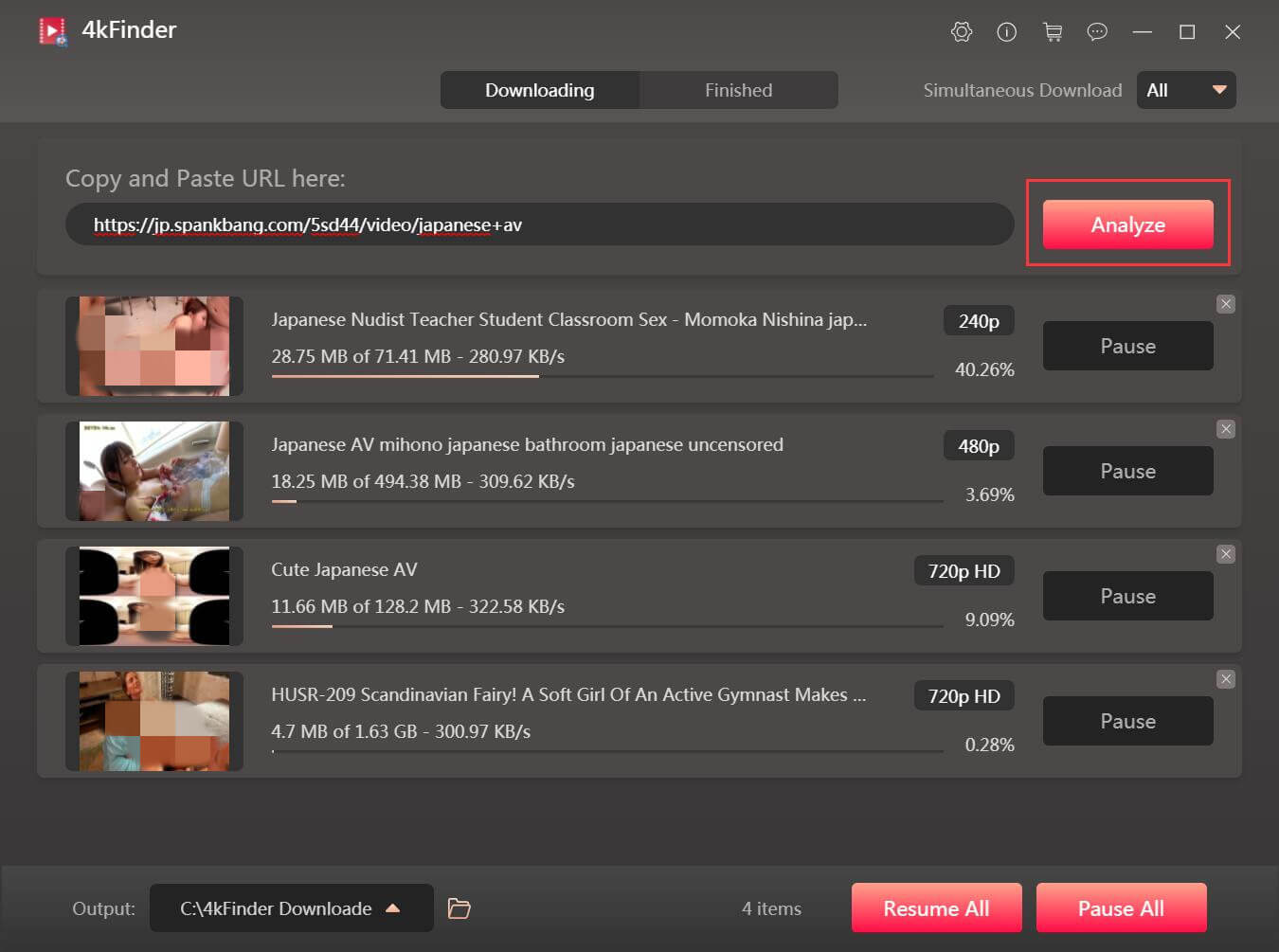
Task: Switch to the Finished tab
Action: point(738,90)
